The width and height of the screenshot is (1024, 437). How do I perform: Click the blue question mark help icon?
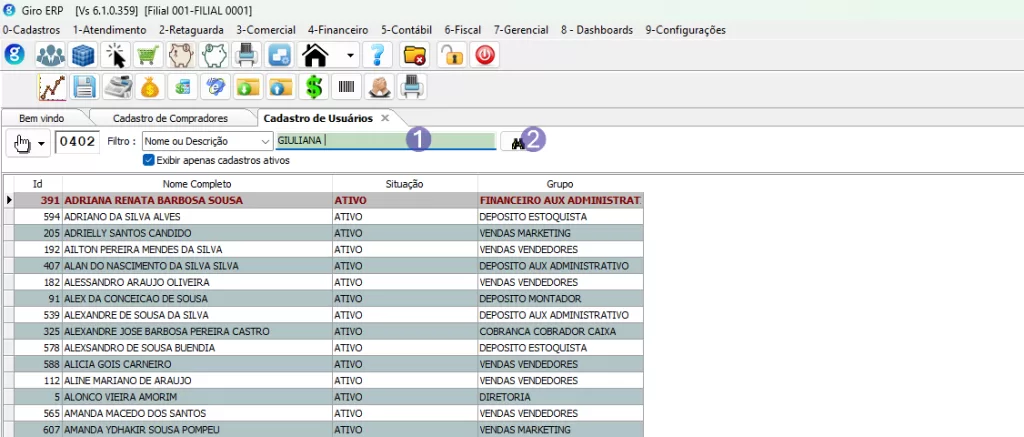379,55
